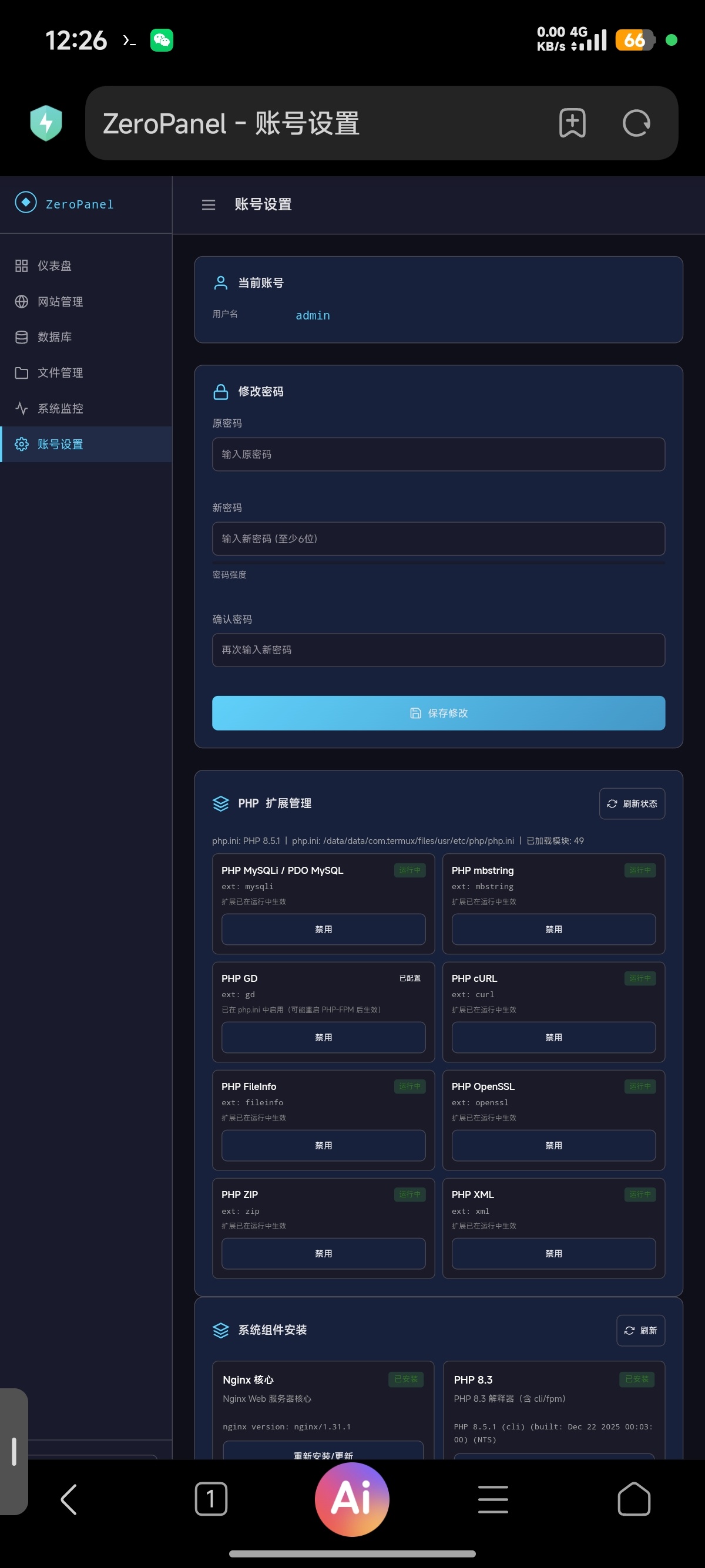Open the browser tabs counter
This screenshot has width=705, height=1568.
pyautogui.click(x=211, y=1499)
